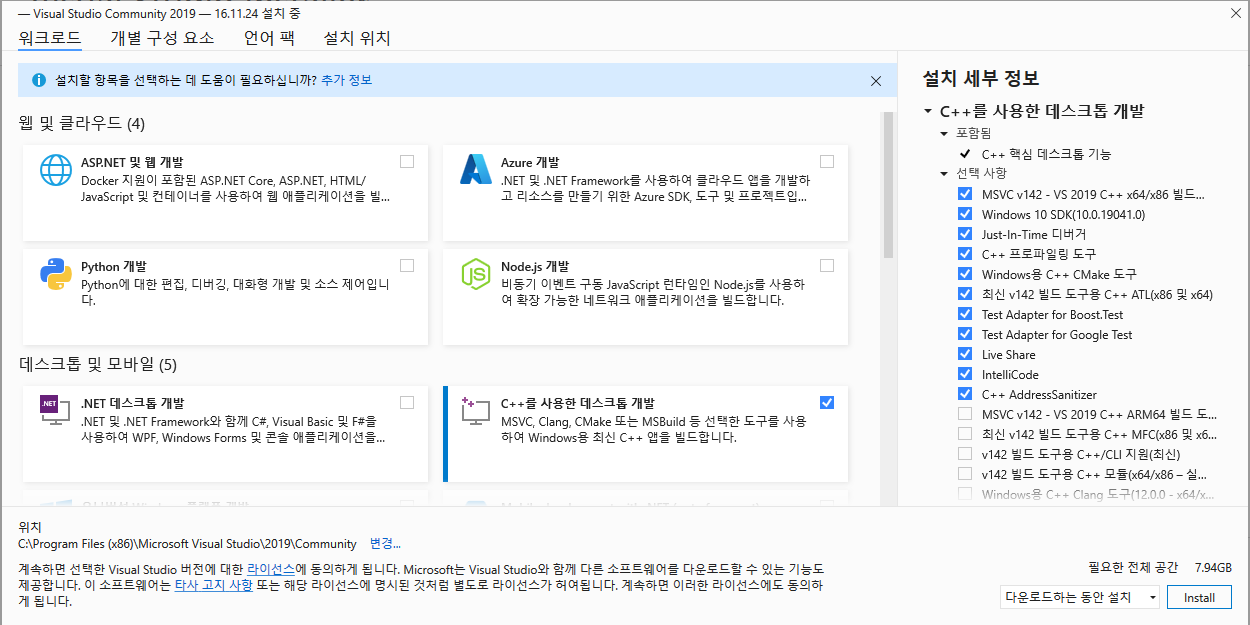Image resolution: width=1250 pixels, height=625 pixels.
Task: Uncheck 최신 v142 C++ ATL option
Action: click(965, 294)
